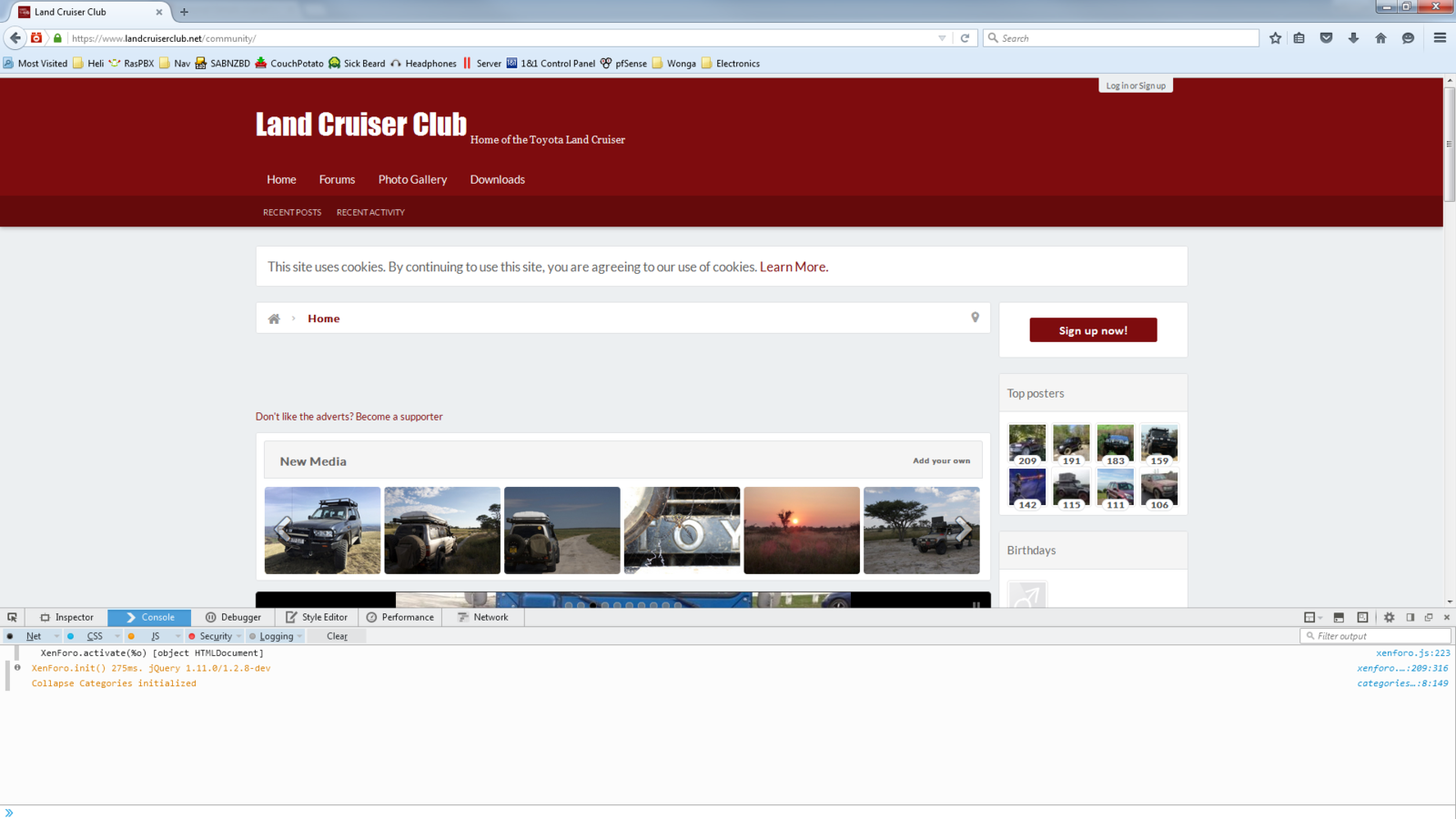This screenshot has width=1456, height=819.
Task: Close the Land Cruiser Club tab
Action: [x=159, y=12]
